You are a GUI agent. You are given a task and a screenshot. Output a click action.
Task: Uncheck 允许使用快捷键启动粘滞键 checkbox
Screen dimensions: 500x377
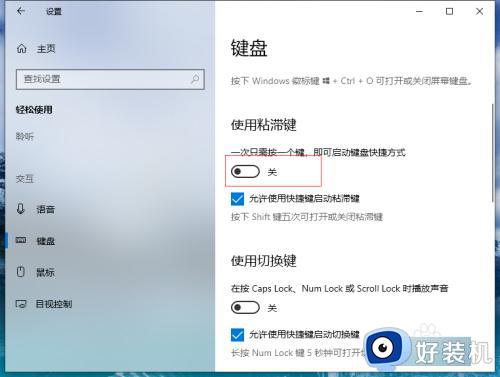(x=237, y=199)
